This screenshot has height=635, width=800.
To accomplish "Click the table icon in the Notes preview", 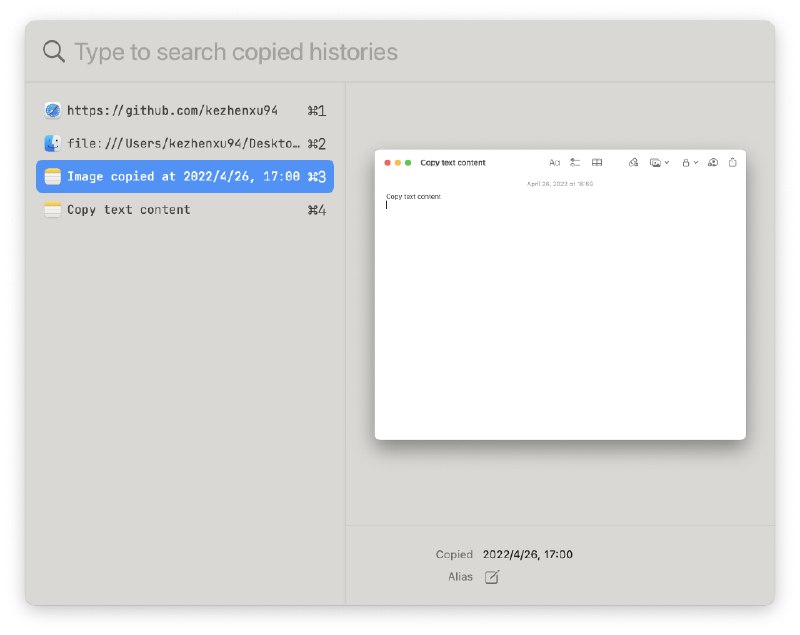I will [x=597, y=162].
